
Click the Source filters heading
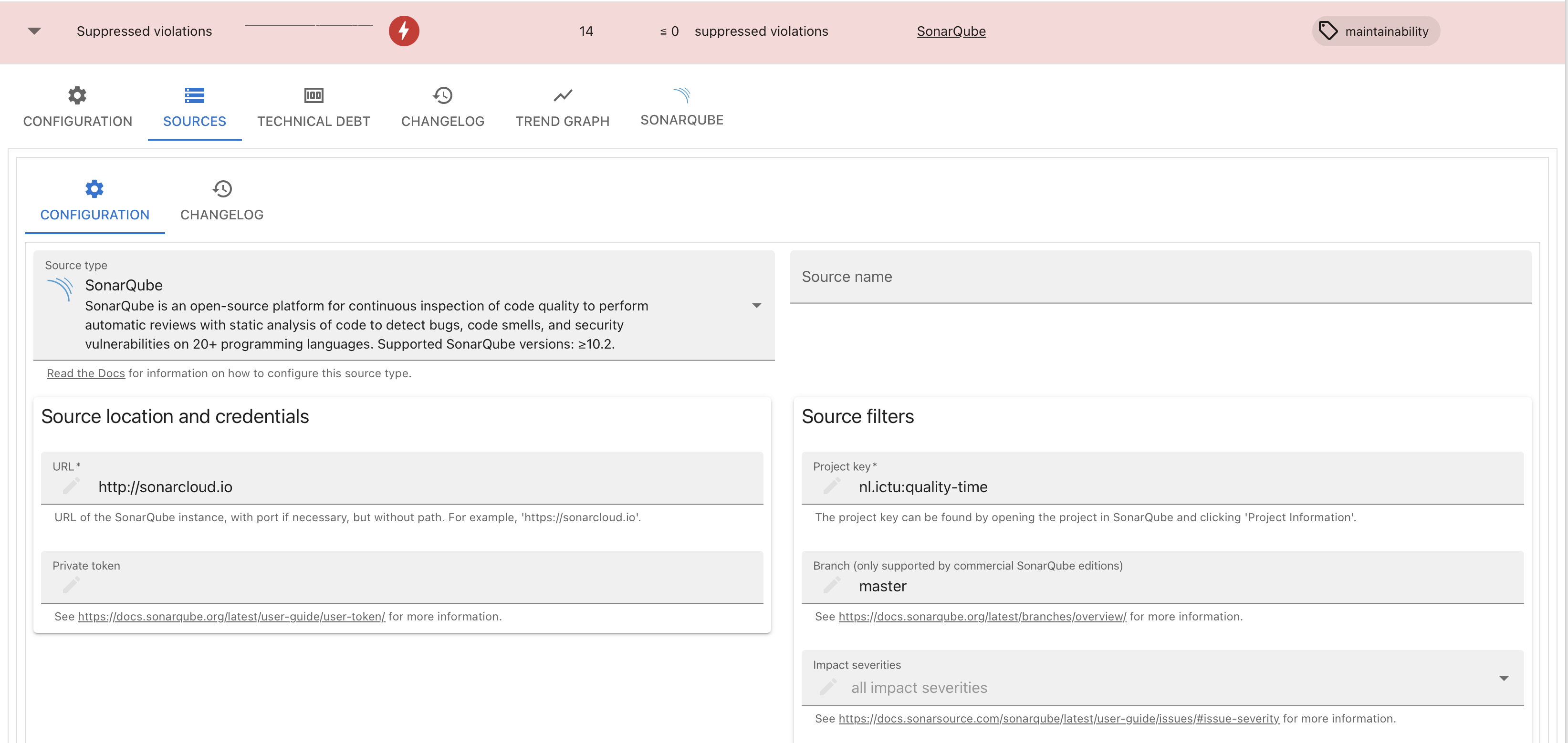point(857,416)
